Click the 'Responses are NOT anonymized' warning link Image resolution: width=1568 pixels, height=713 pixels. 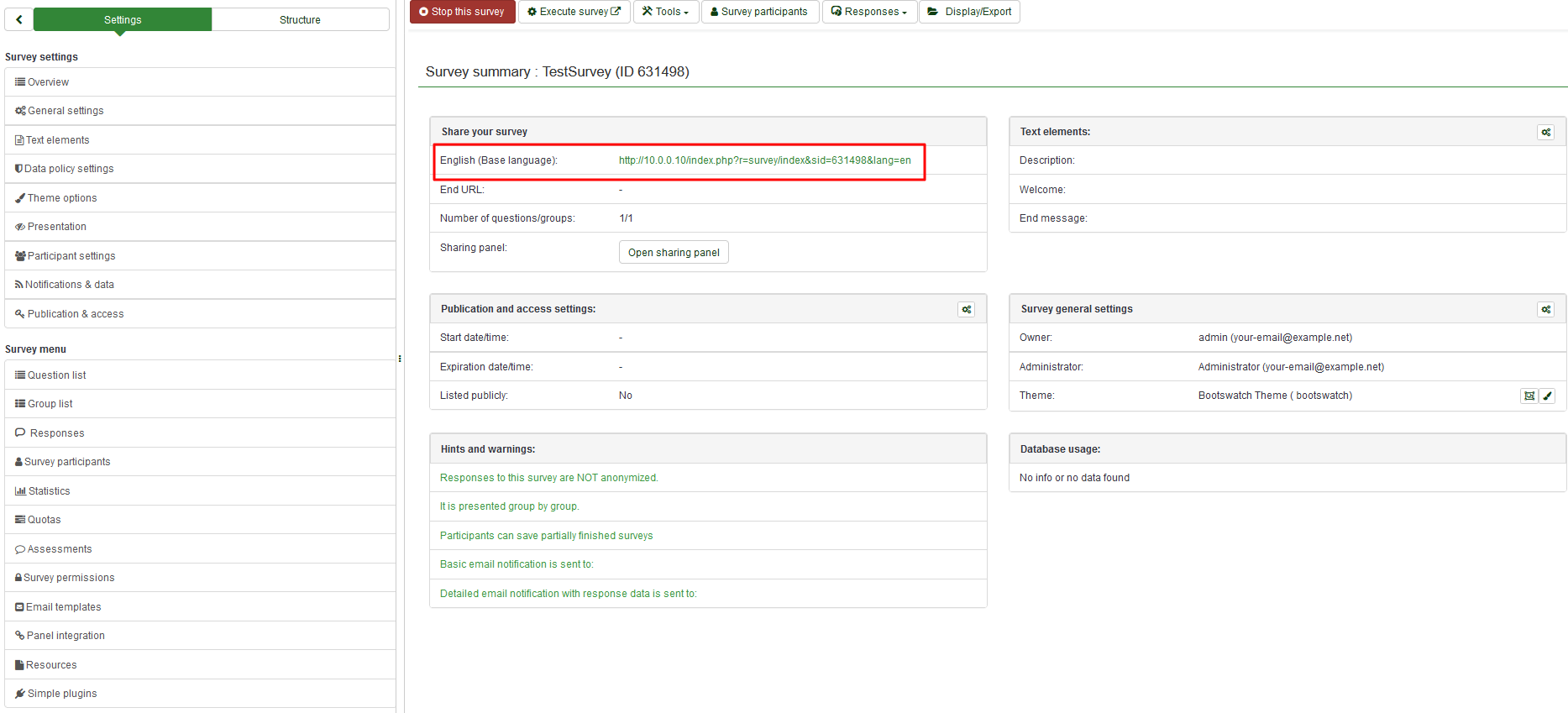click(548, 478)
